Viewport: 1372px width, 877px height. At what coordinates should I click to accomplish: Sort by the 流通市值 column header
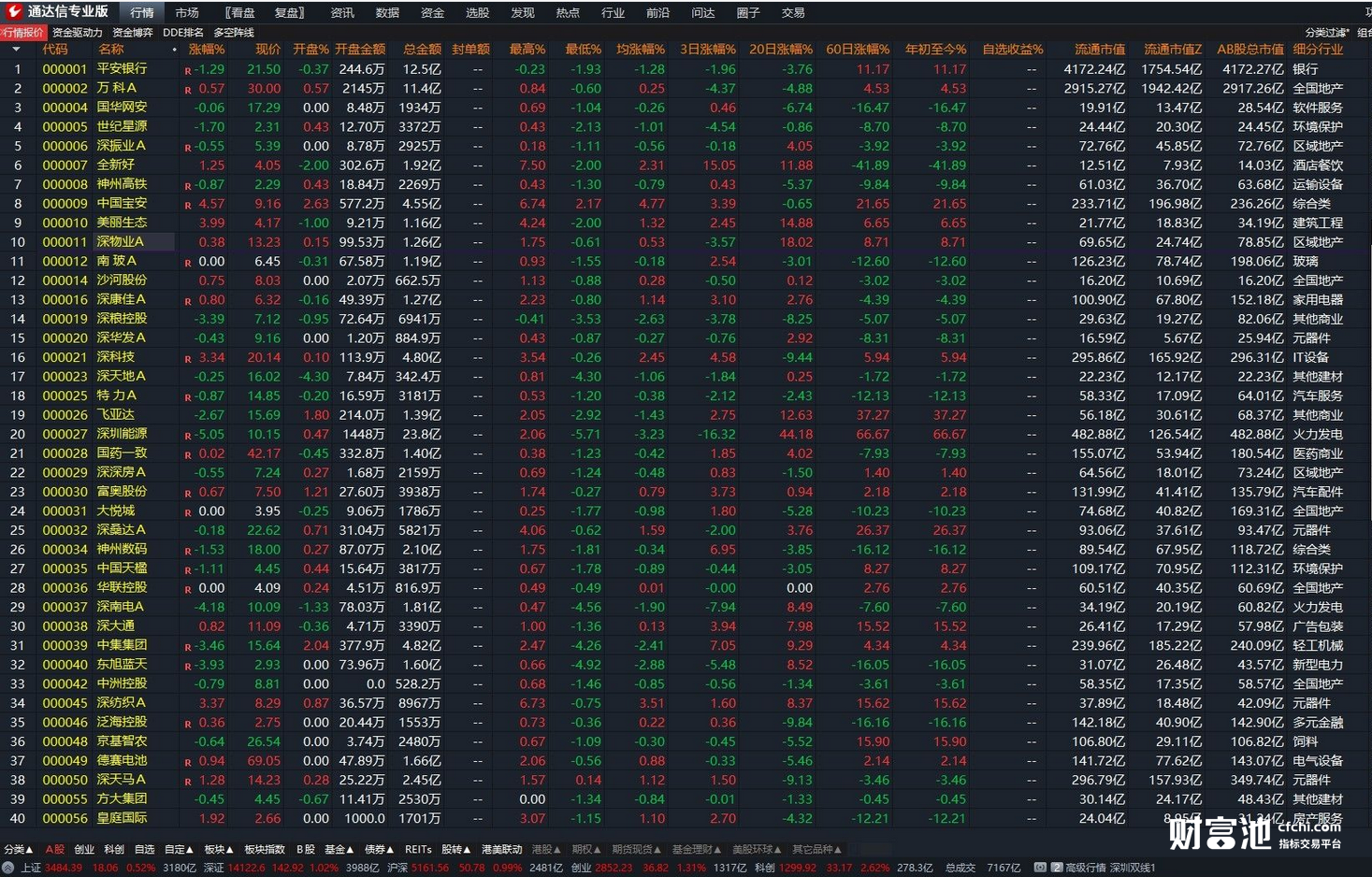tap(1100, 50)
